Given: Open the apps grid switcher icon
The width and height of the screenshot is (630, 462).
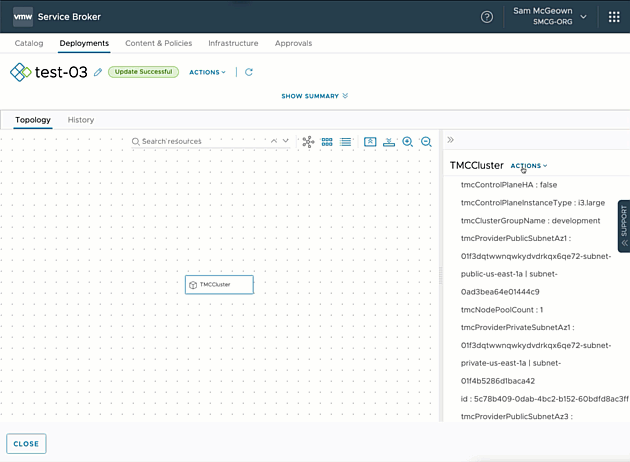Looking at the screenshot, I should 614,17.
